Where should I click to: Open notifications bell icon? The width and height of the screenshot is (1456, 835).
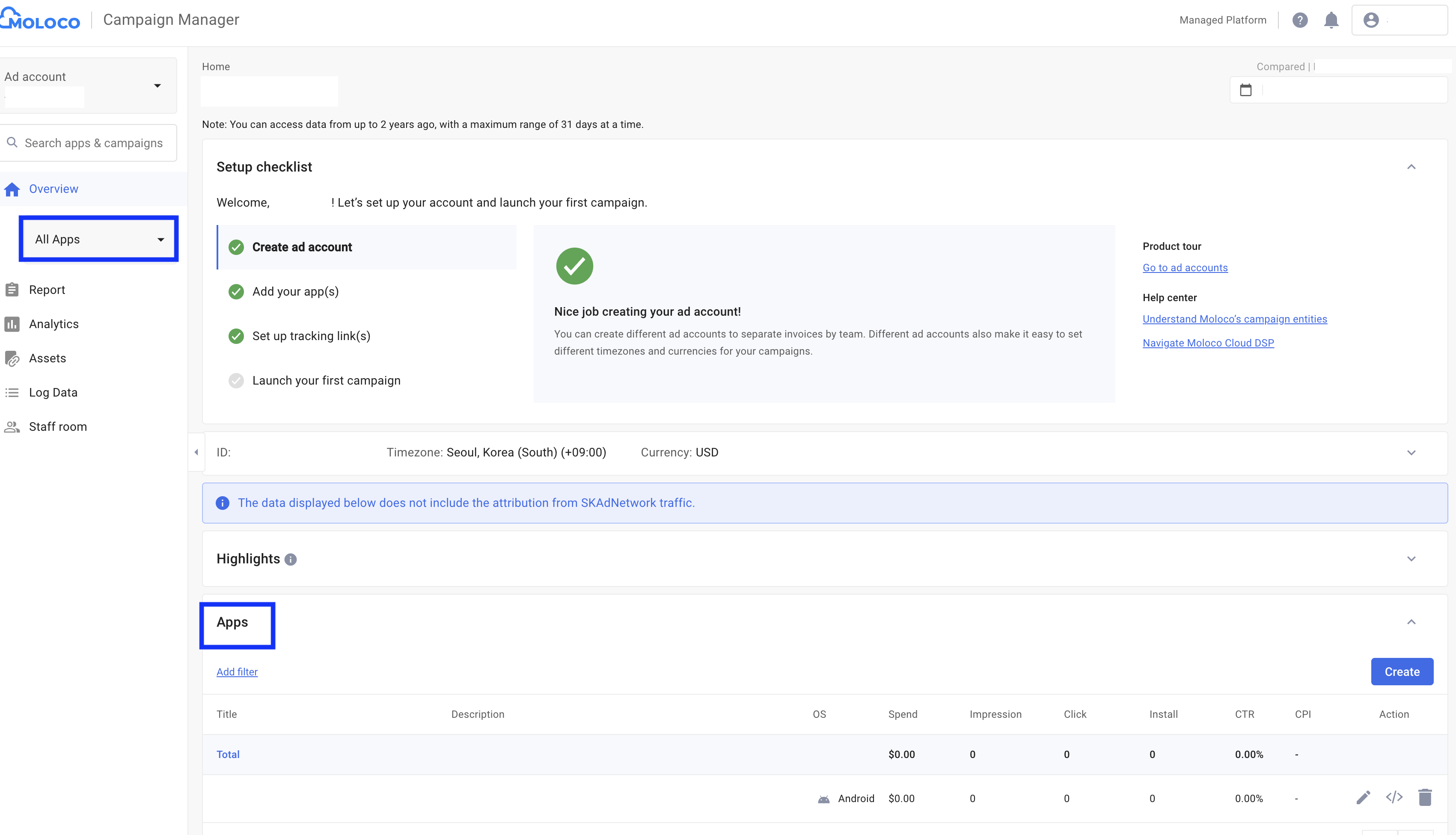[x=1331, y=20]
